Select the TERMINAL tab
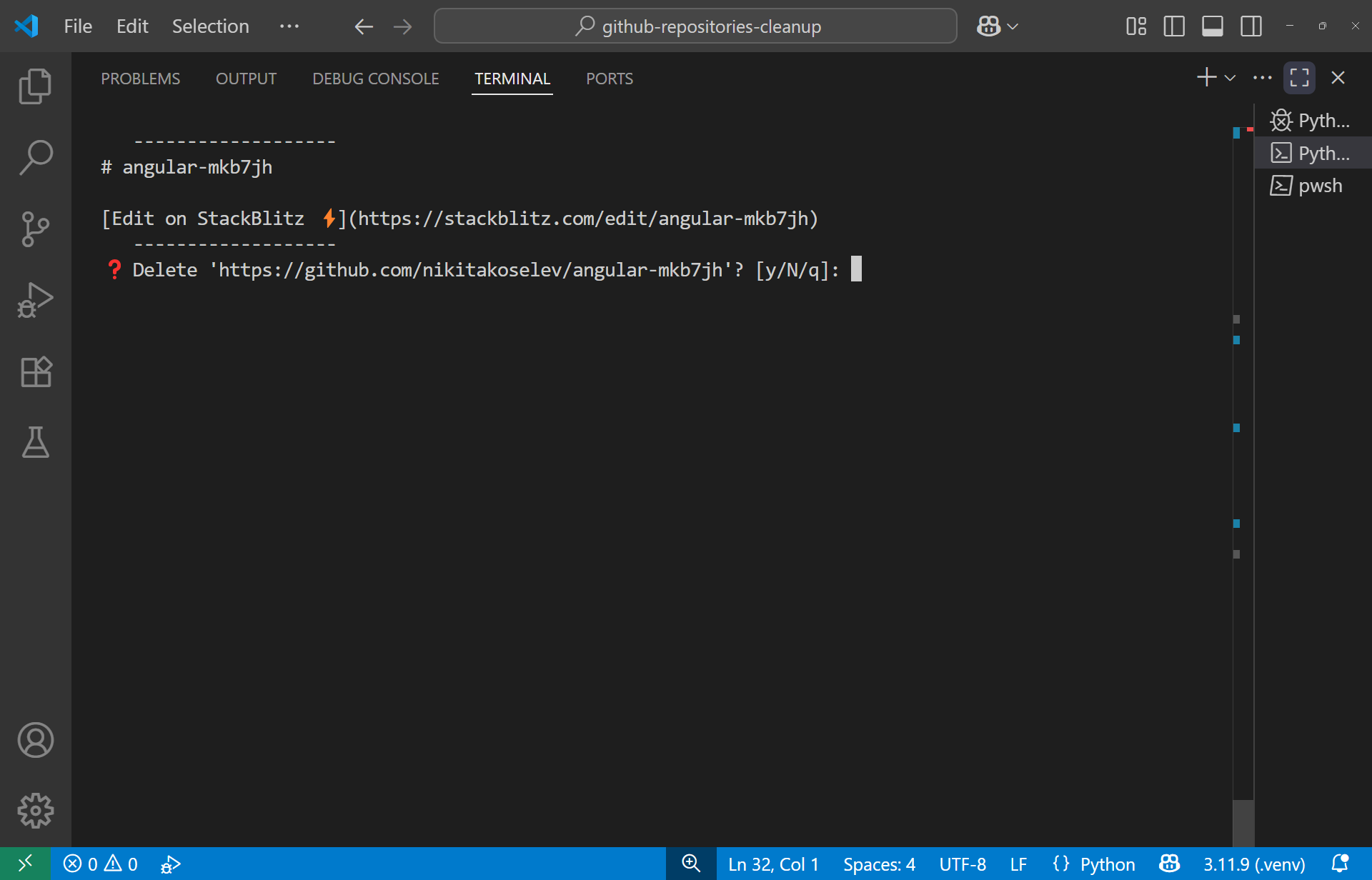This screenshot has height=880, width=1372. pos(512,79)
